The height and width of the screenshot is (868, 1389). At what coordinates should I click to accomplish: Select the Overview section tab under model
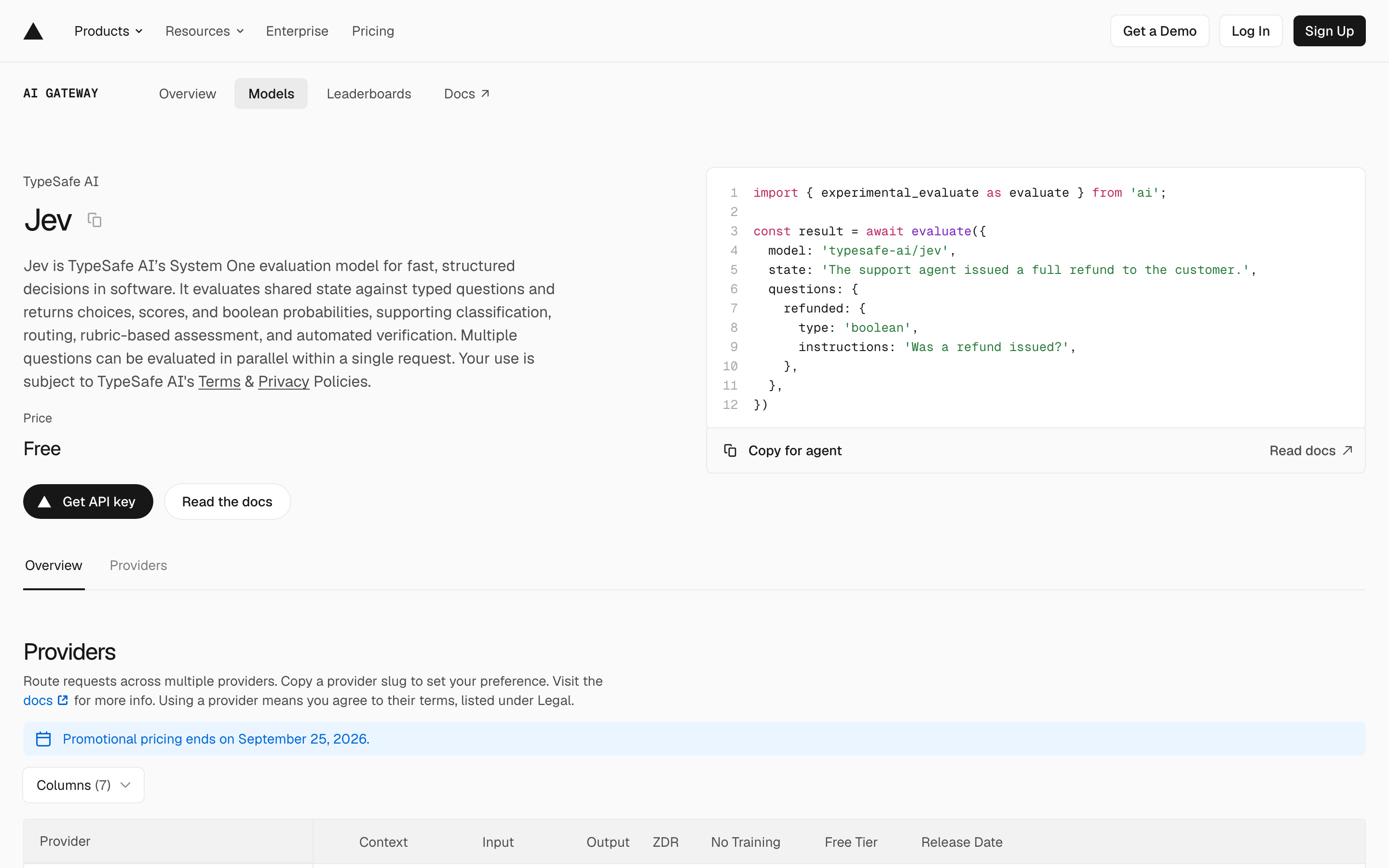click(x=54, y=566)
